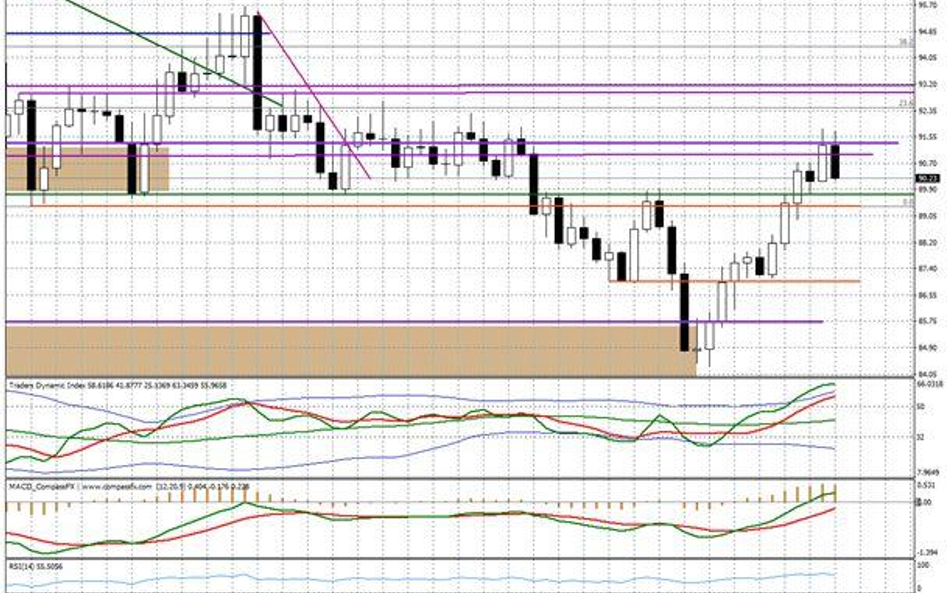Click the 84.90 price axis label

click(928, 348)
